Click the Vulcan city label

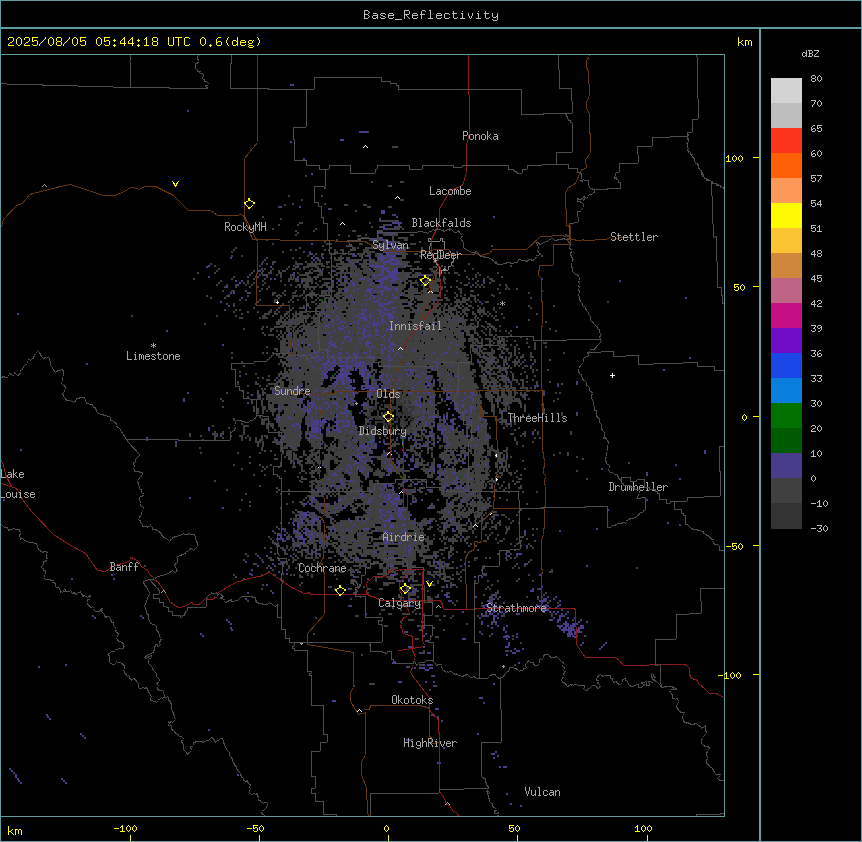click(x=543, y=792)
